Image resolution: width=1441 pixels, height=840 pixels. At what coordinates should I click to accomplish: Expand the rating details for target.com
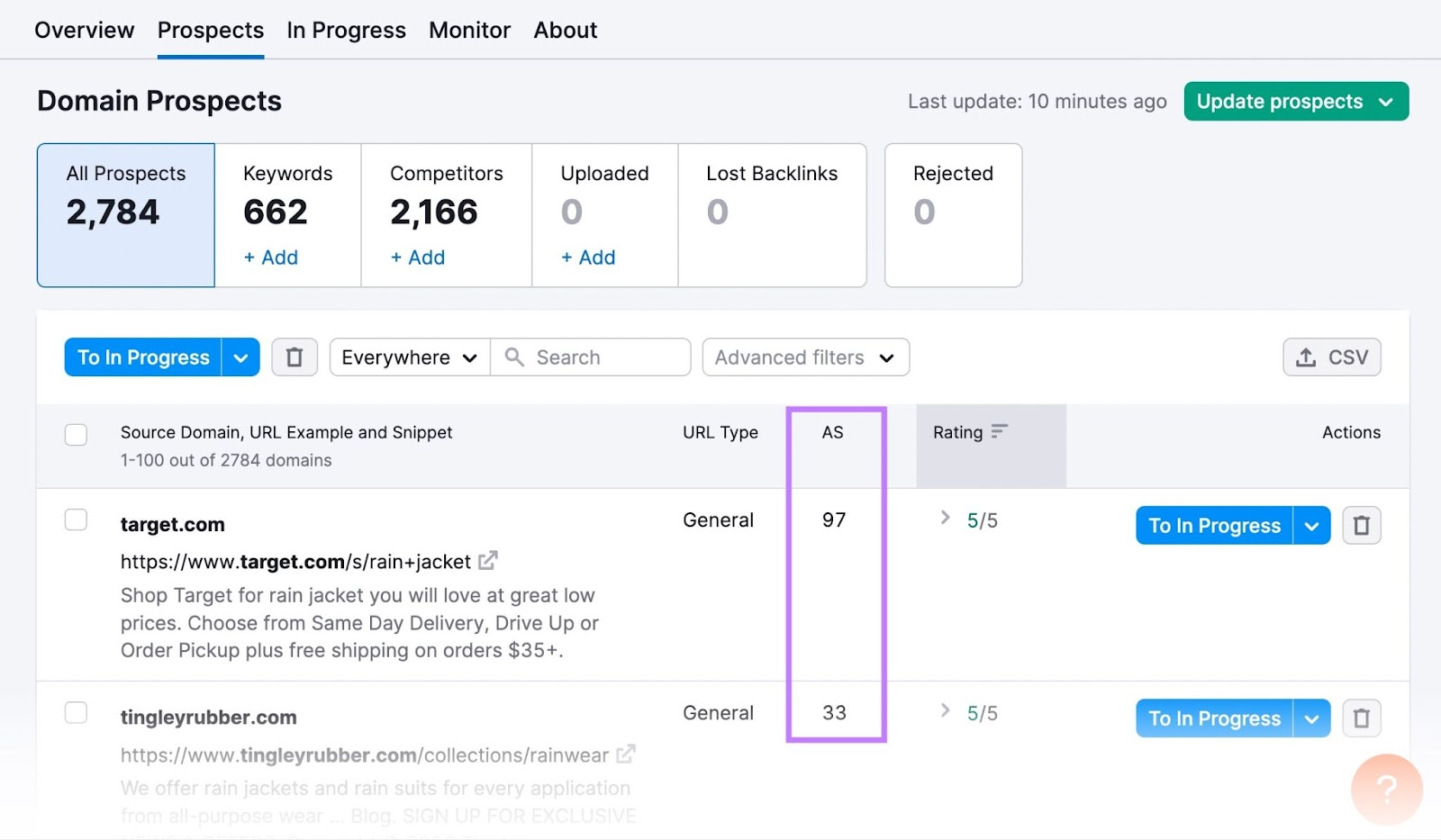[944, 519]
